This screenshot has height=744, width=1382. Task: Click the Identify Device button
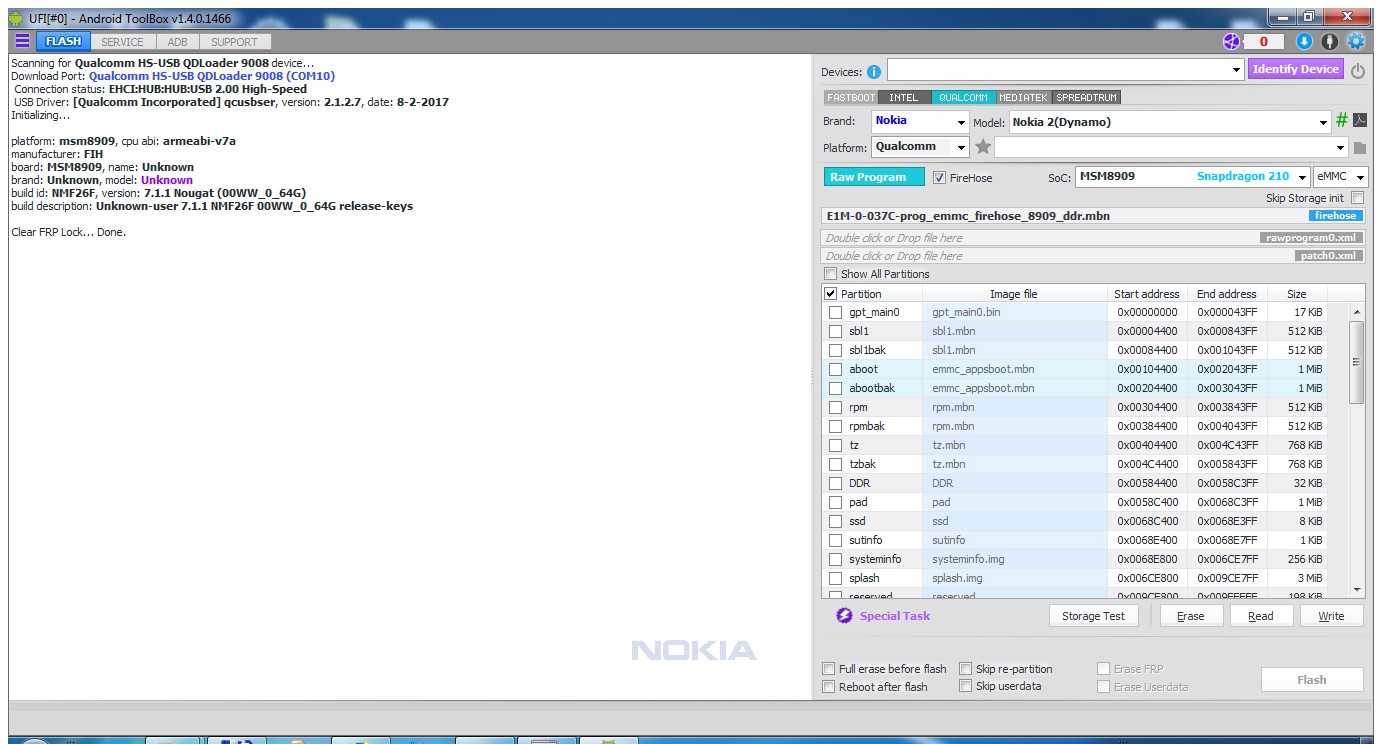click(x=1296, y=69)
